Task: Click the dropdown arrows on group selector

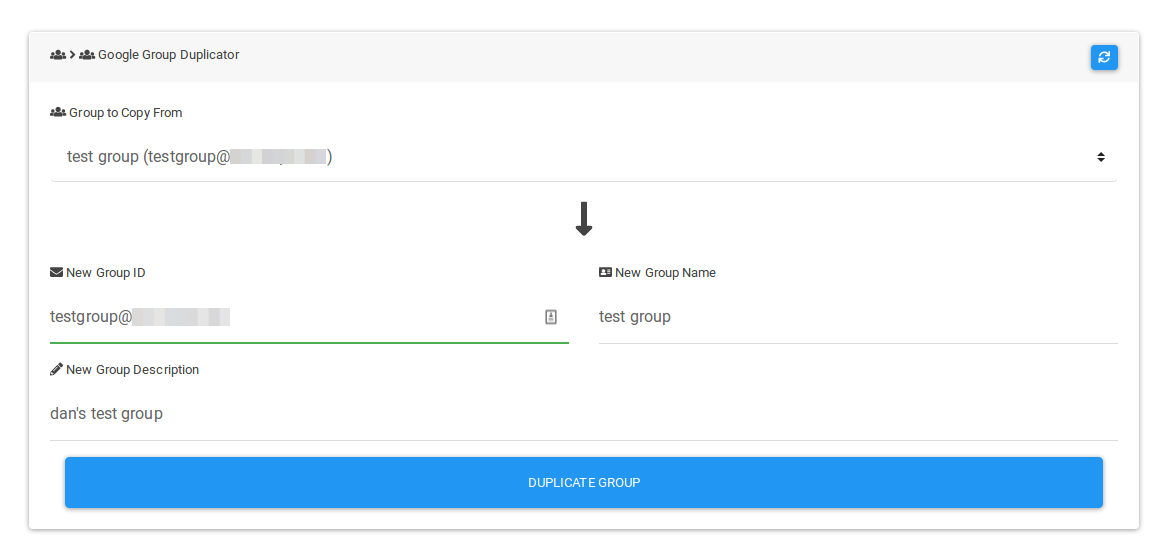Action: click(x=1101, y=157)
